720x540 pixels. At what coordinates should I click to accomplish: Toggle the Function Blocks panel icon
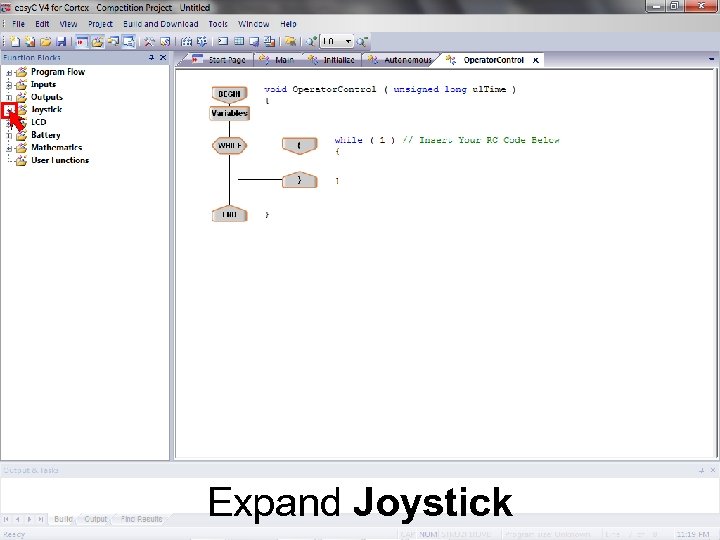(97, 42)
